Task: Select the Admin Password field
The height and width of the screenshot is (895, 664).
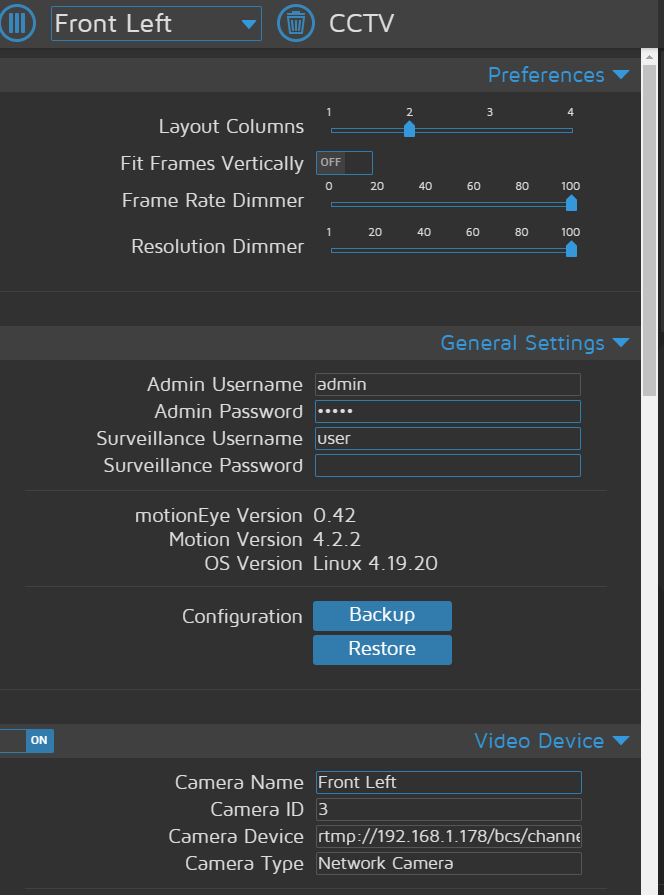Action: click(x=447, y=411)
